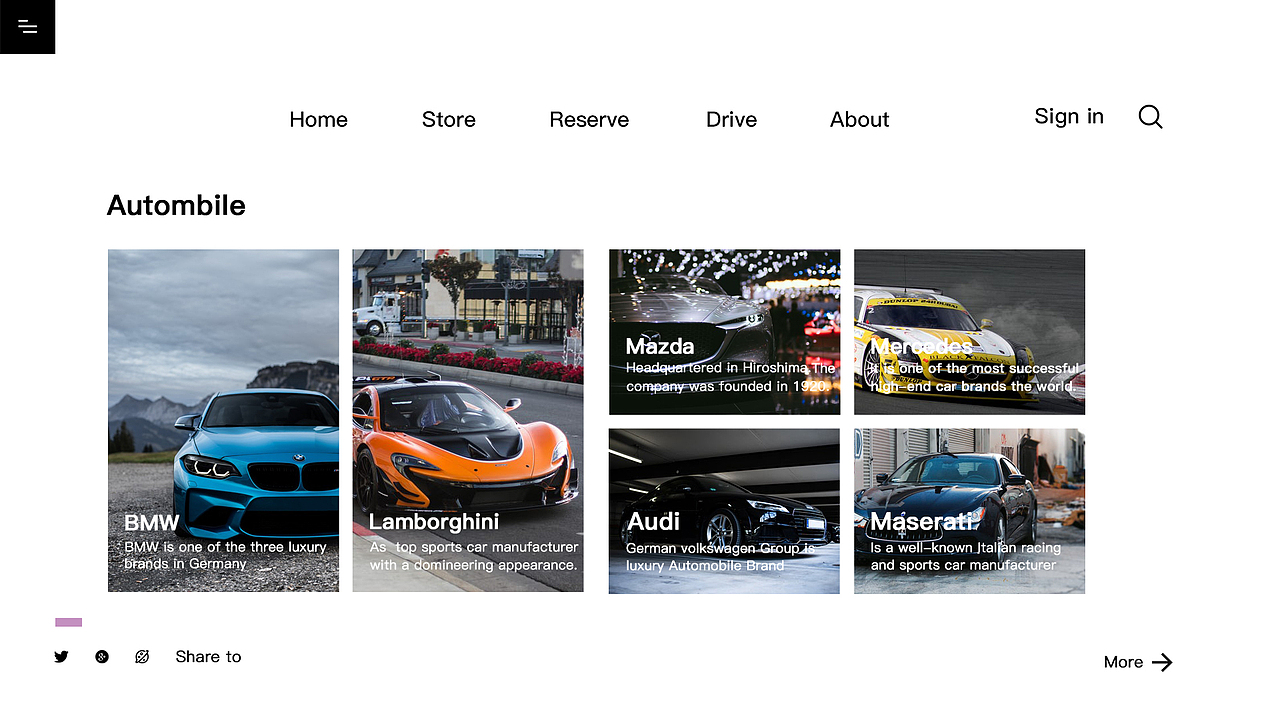1280x720 pixels.
Task: Click "with a domineering appearance" text
Action: [x=473, y=565]
